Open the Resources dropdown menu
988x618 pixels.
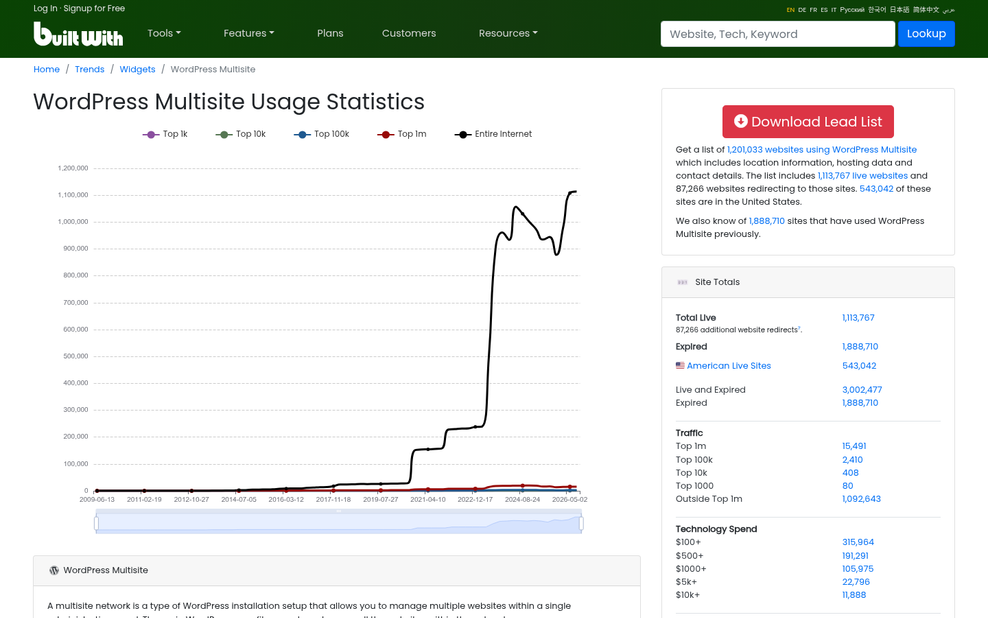click(508, 33)
